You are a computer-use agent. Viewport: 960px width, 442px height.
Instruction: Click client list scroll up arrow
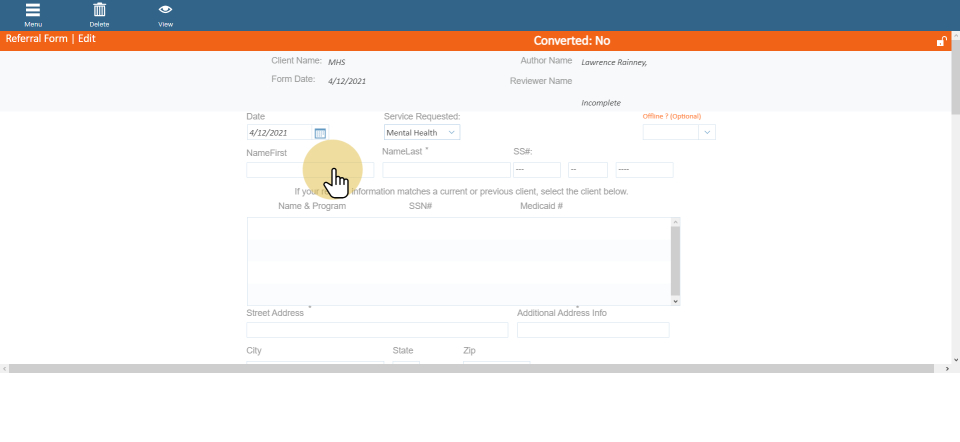click(676, 222)
